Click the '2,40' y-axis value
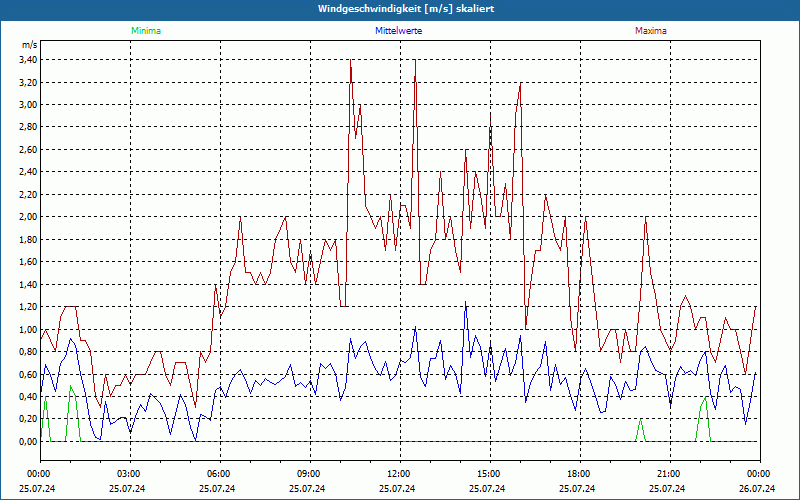The height and width of the screenshot is (500, 800). [29, 172]
